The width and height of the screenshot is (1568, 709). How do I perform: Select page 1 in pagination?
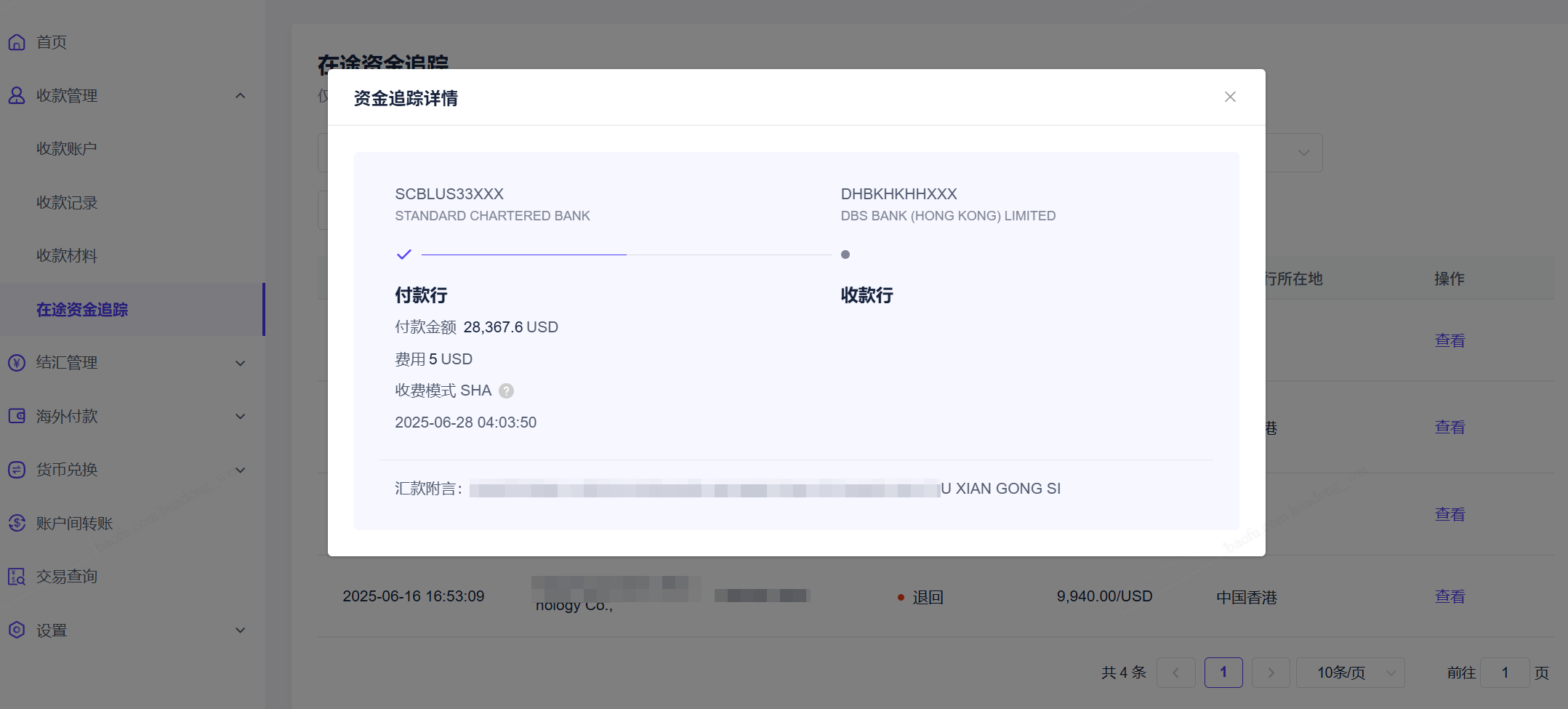pyautogui.click(x=1223, y=673)
